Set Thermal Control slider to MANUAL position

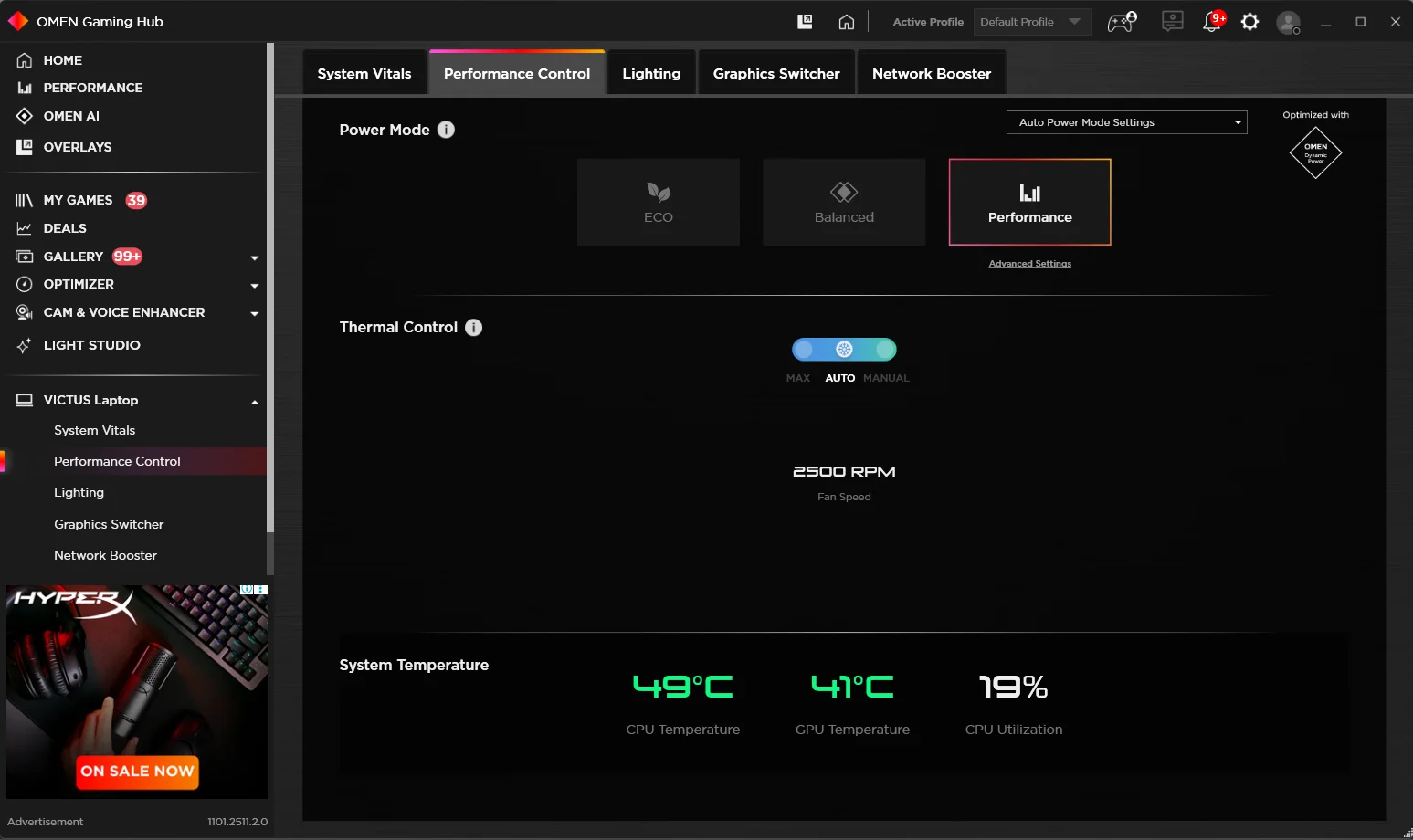click(885, 349)
